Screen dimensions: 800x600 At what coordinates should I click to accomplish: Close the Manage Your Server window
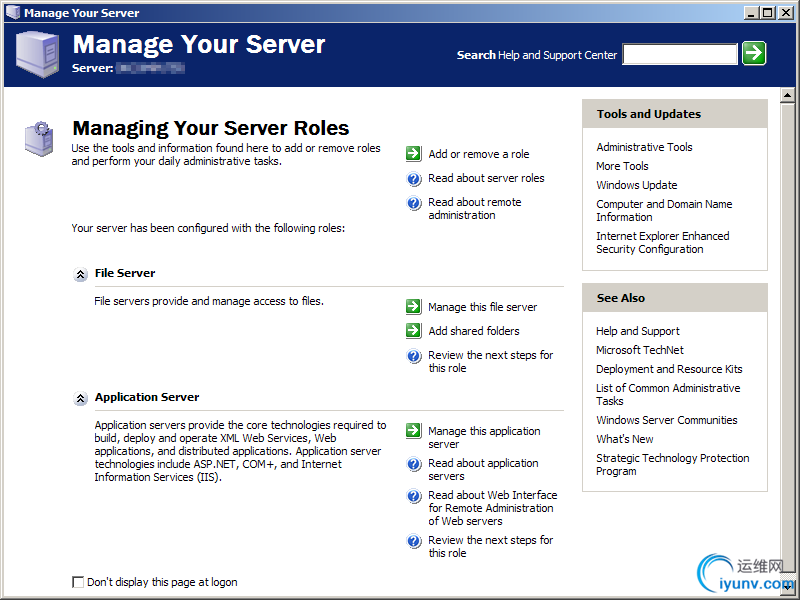(x=786, y=13)
